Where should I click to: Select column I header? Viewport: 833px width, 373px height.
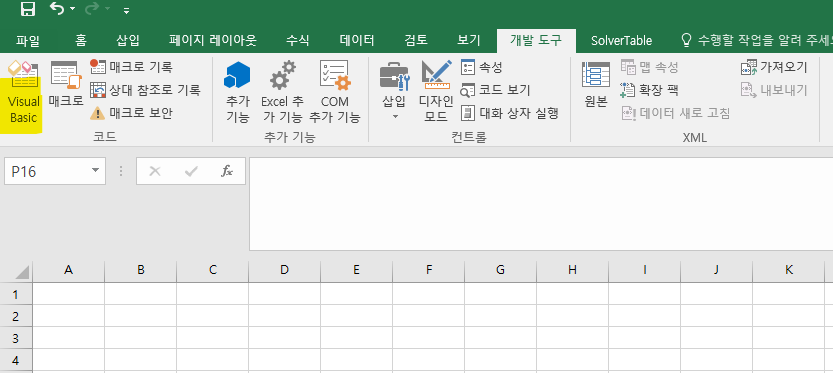644,270
